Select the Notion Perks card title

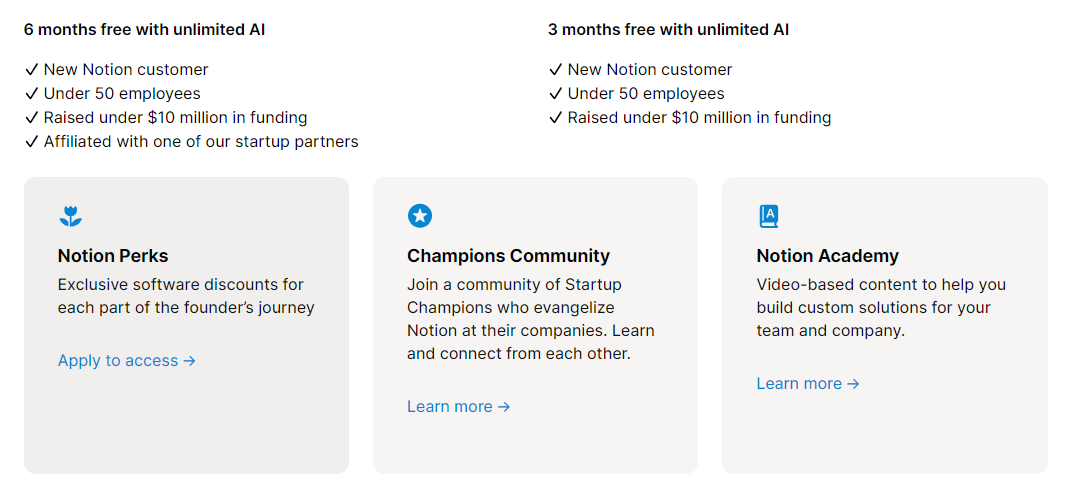point(113,256)
